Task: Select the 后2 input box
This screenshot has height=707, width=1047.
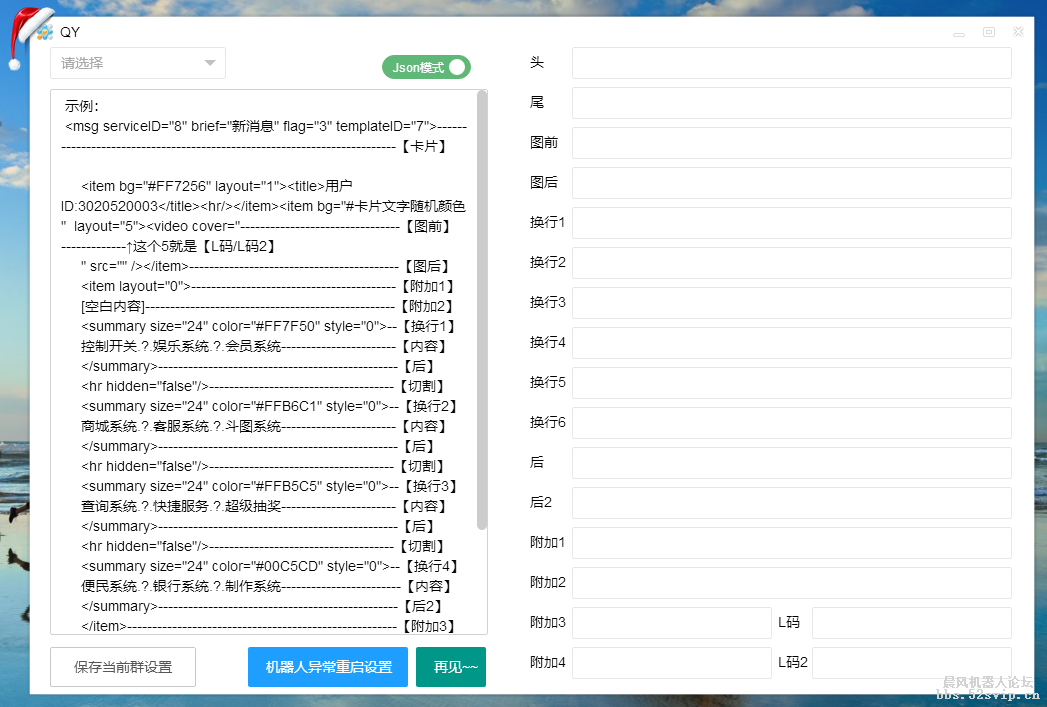Action: tap(790, 502)
